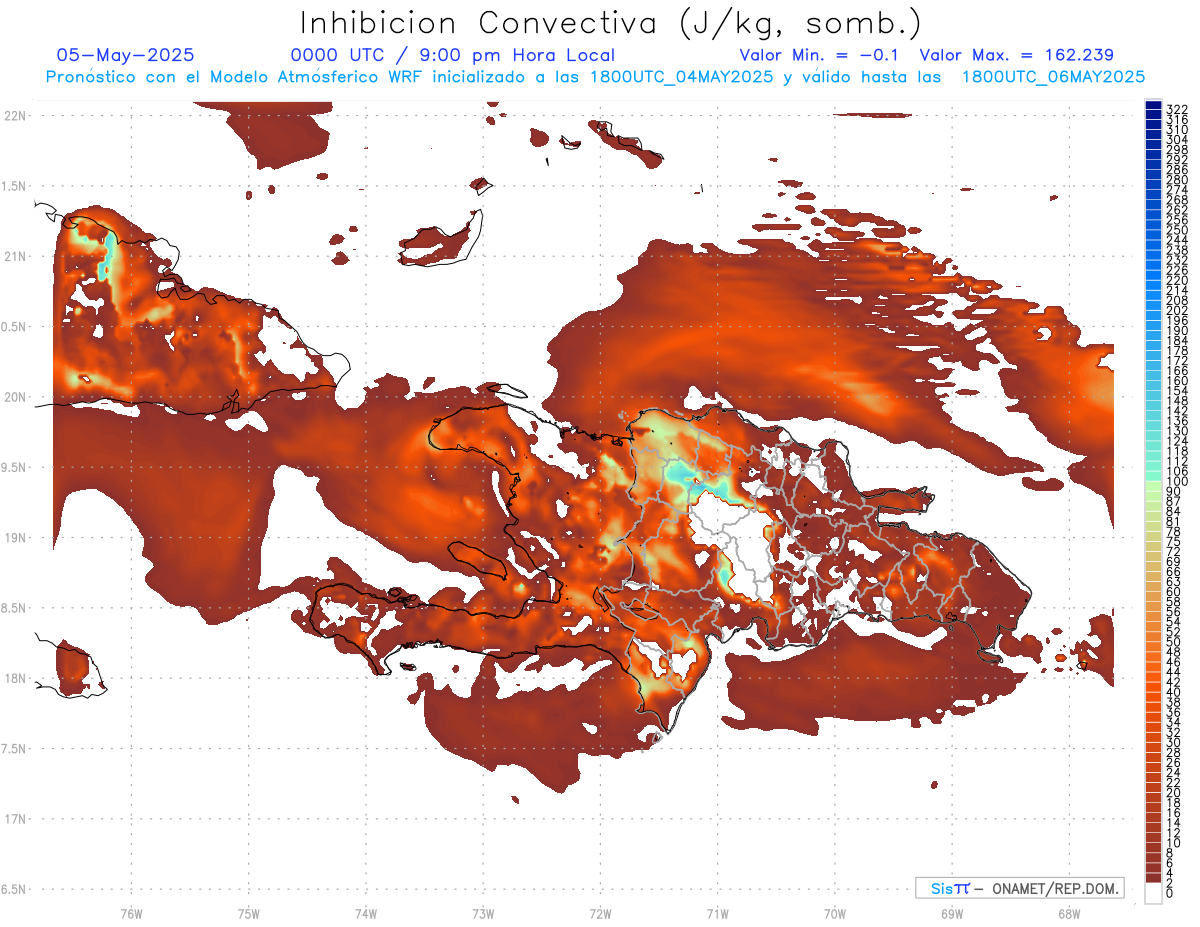Click the "68W" longitude label
The height and width of the screenshot is (927, 1200).
tap(1069, 913)
